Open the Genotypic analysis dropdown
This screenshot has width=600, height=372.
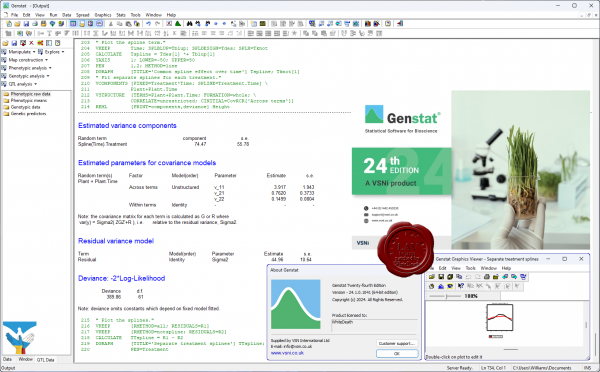click(x=26, y=76)
